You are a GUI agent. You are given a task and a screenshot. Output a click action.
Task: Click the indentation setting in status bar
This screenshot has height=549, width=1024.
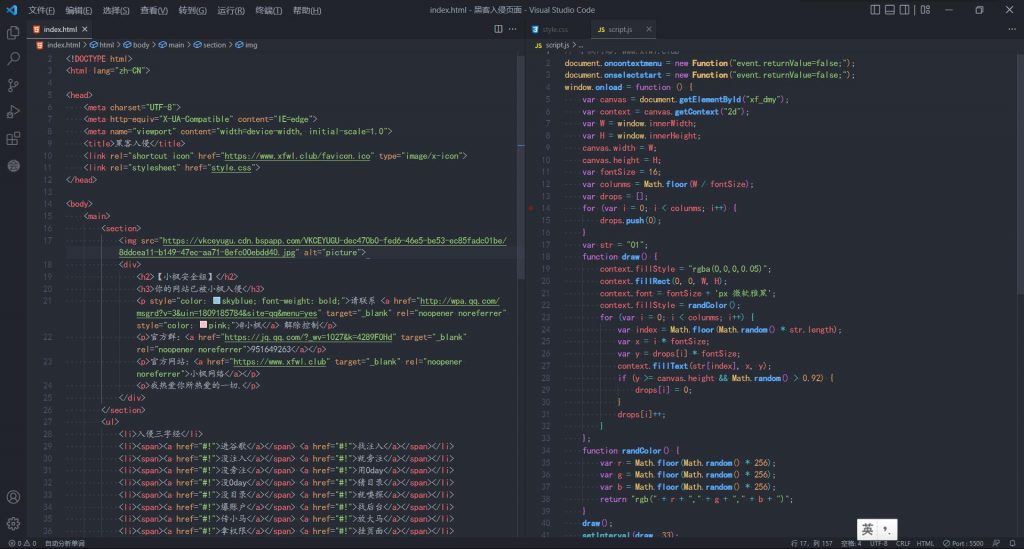[851, 543]
